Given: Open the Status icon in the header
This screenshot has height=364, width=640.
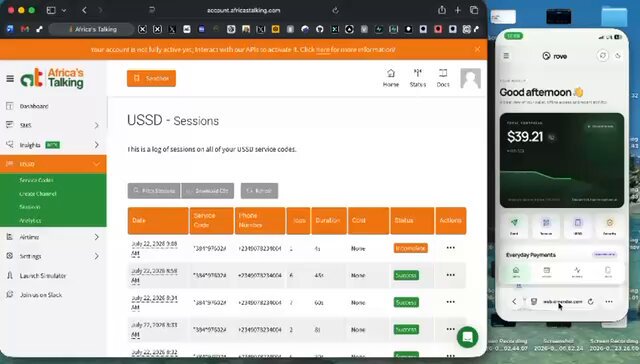Looking at the screenshot, I should (418, 78).
